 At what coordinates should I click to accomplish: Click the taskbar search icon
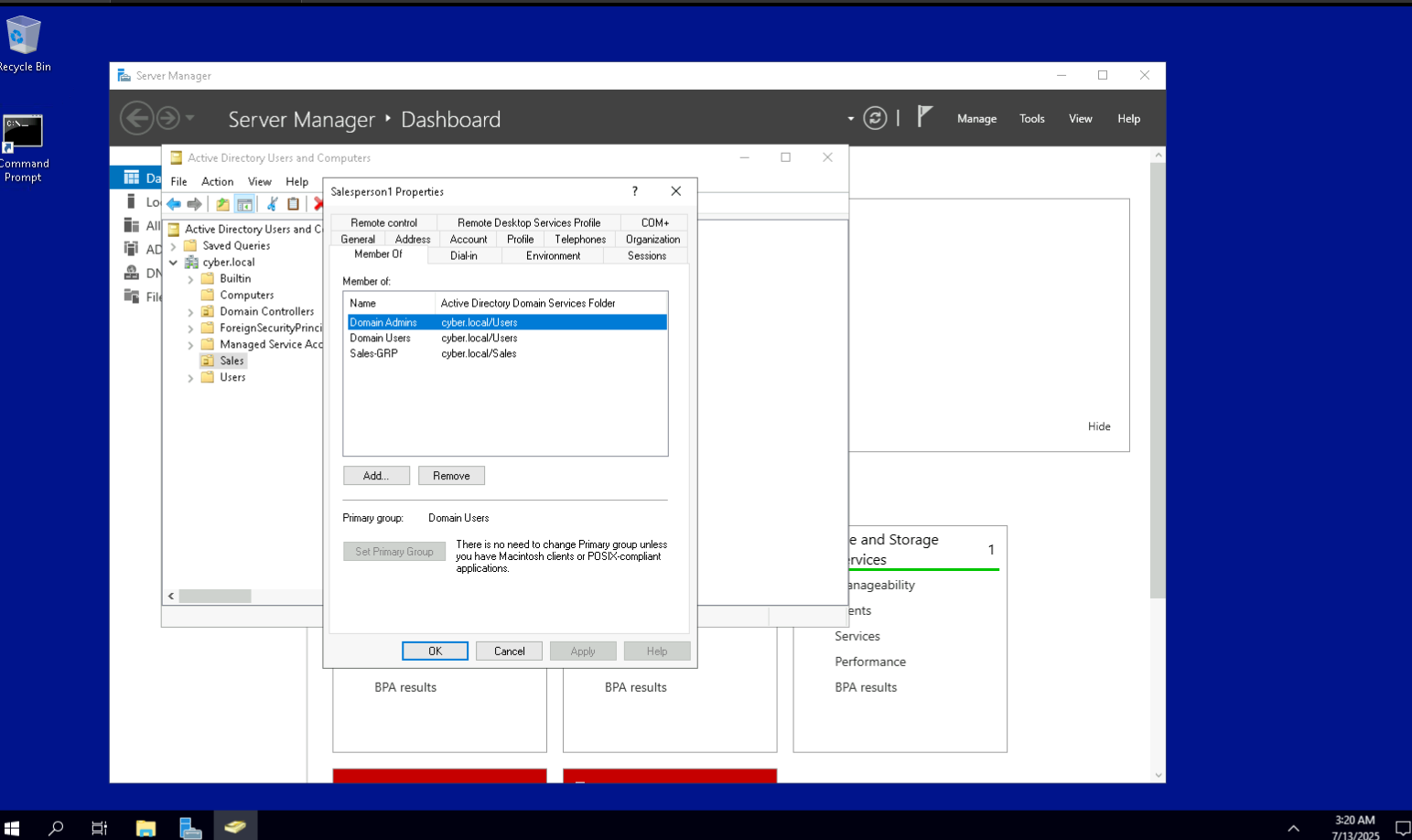56,828
